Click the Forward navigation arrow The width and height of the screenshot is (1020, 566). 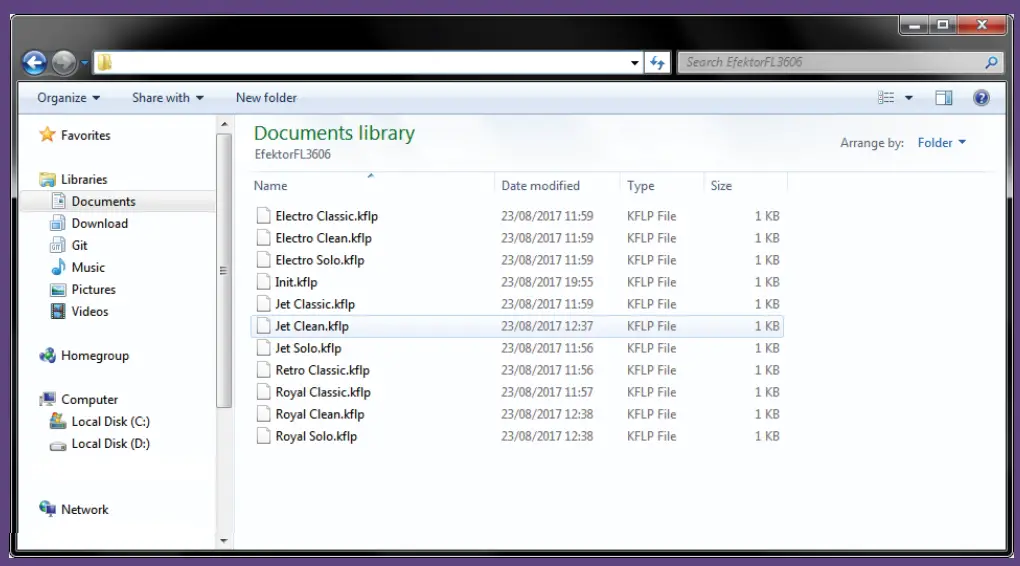[x=63, y=63]
